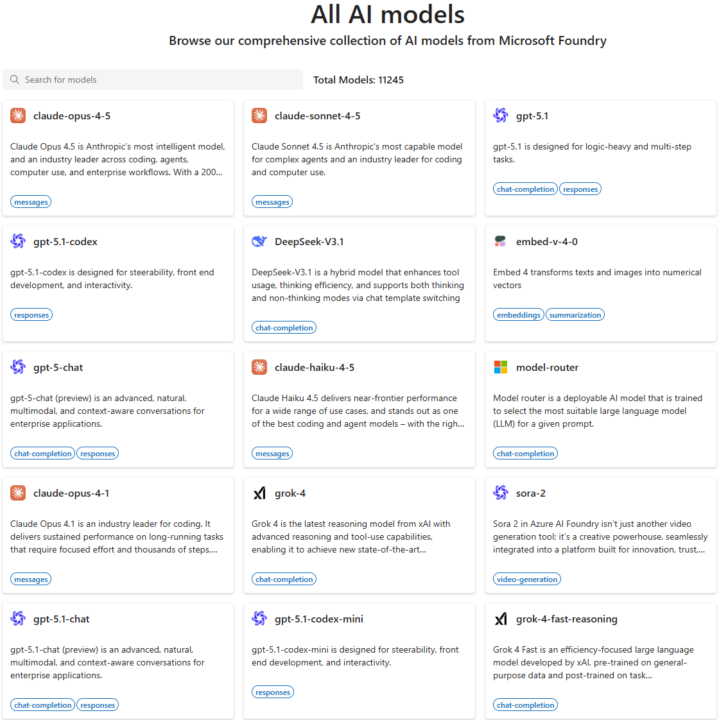Click the summarization tag on embed-v-4-0
The image size is (719, 720).
point(575,315)
